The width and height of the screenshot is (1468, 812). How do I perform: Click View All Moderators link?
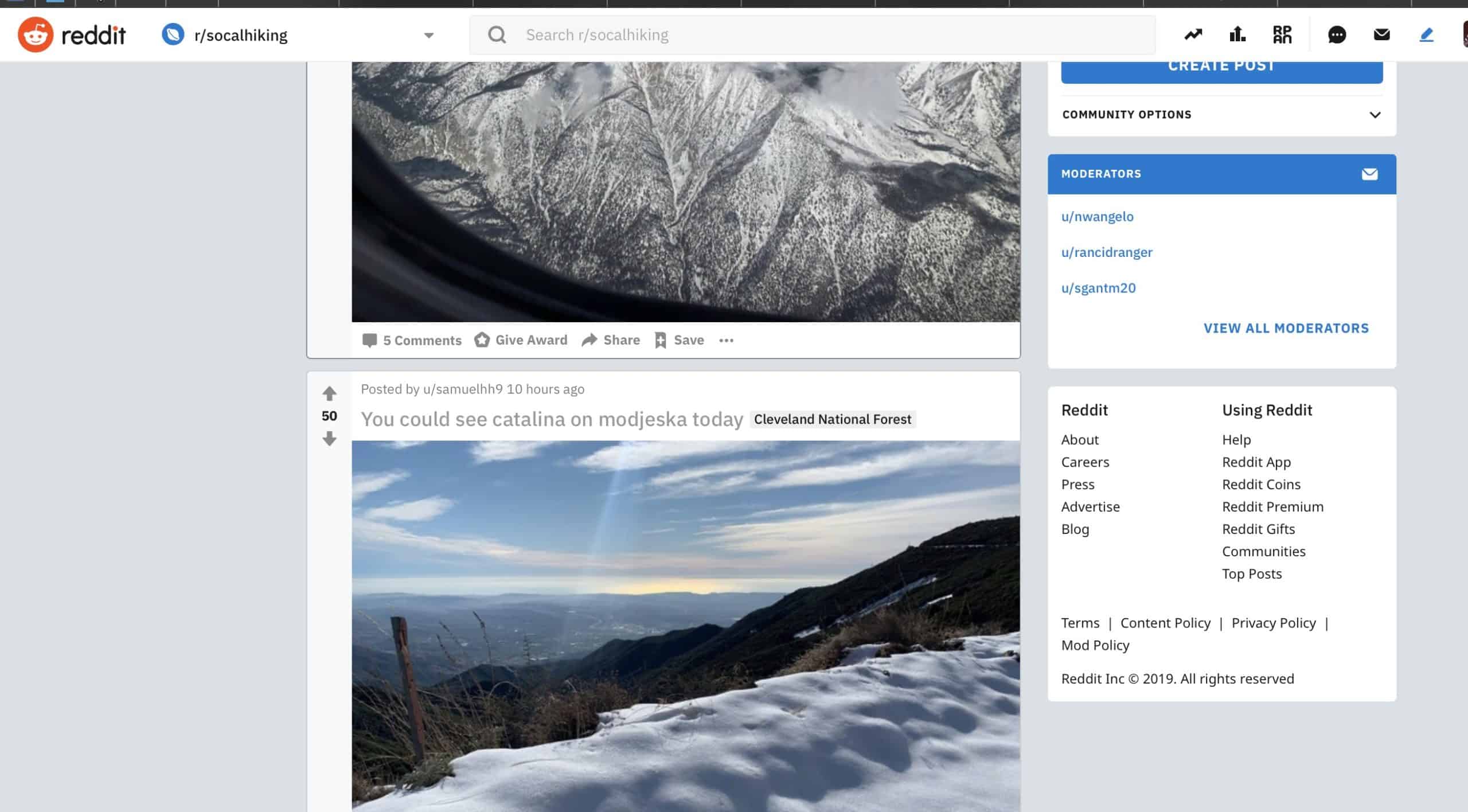[x=1286, y=328]
